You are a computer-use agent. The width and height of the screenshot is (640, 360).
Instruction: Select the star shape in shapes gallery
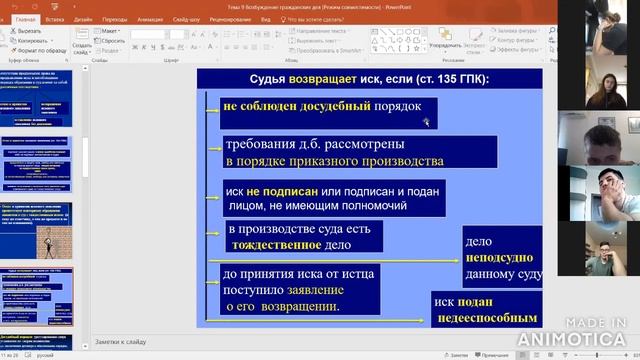416,49
